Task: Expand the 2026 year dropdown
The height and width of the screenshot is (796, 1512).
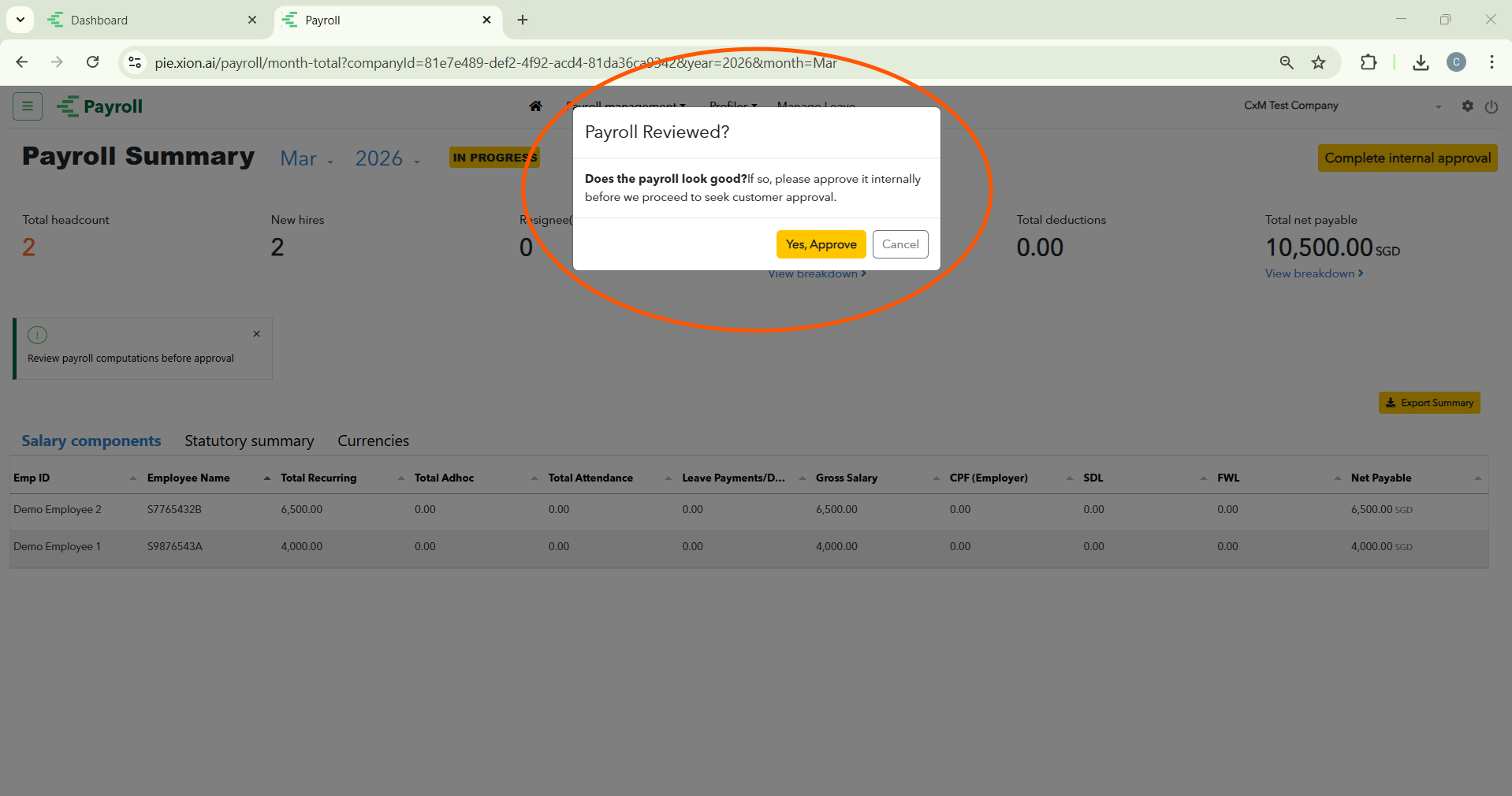Action: click(387, 159)
